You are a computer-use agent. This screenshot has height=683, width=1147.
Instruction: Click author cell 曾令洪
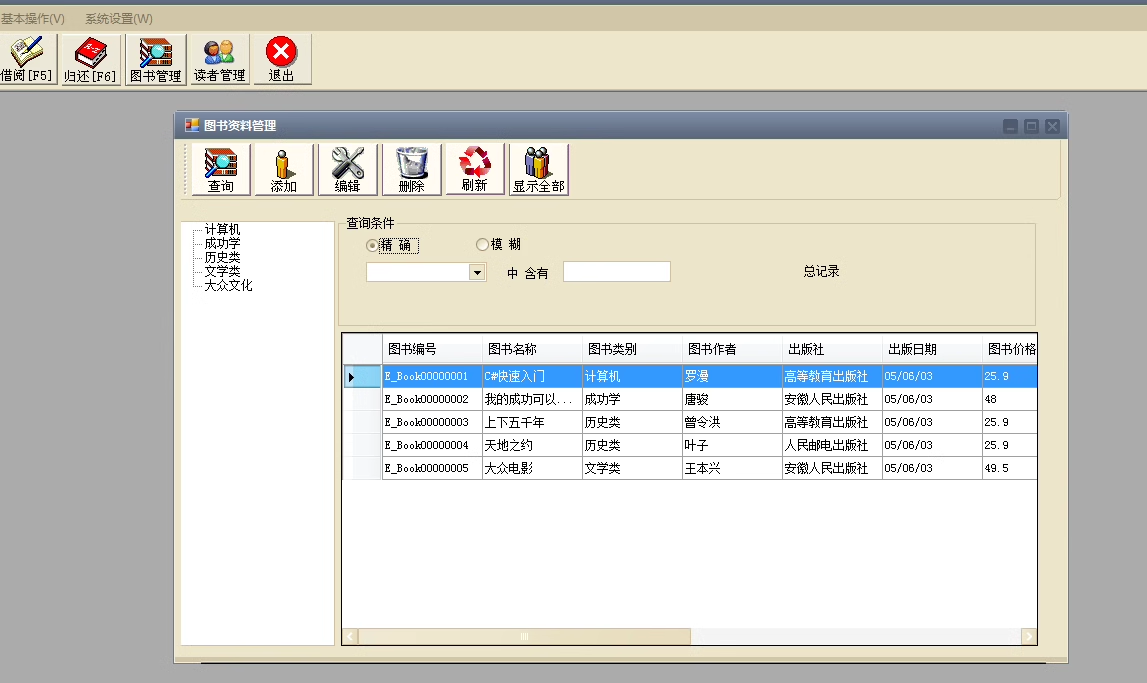(x=733, y=422)
